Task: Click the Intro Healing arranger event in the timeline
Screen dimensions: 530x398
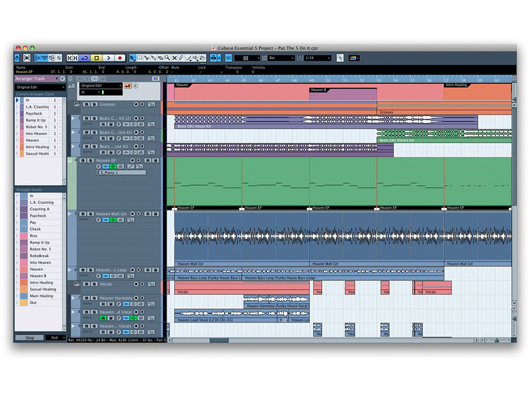Action: tap(477, 92)
